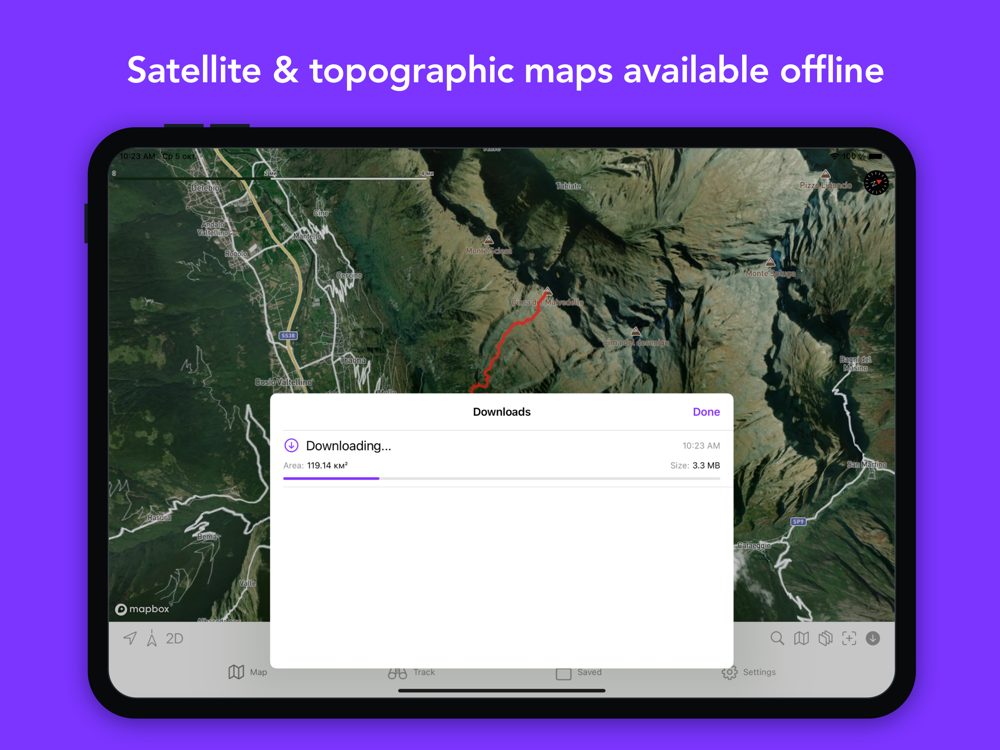Select the area selection frame icon
This screenshot has width=1000, height=750.
point(849,638)
